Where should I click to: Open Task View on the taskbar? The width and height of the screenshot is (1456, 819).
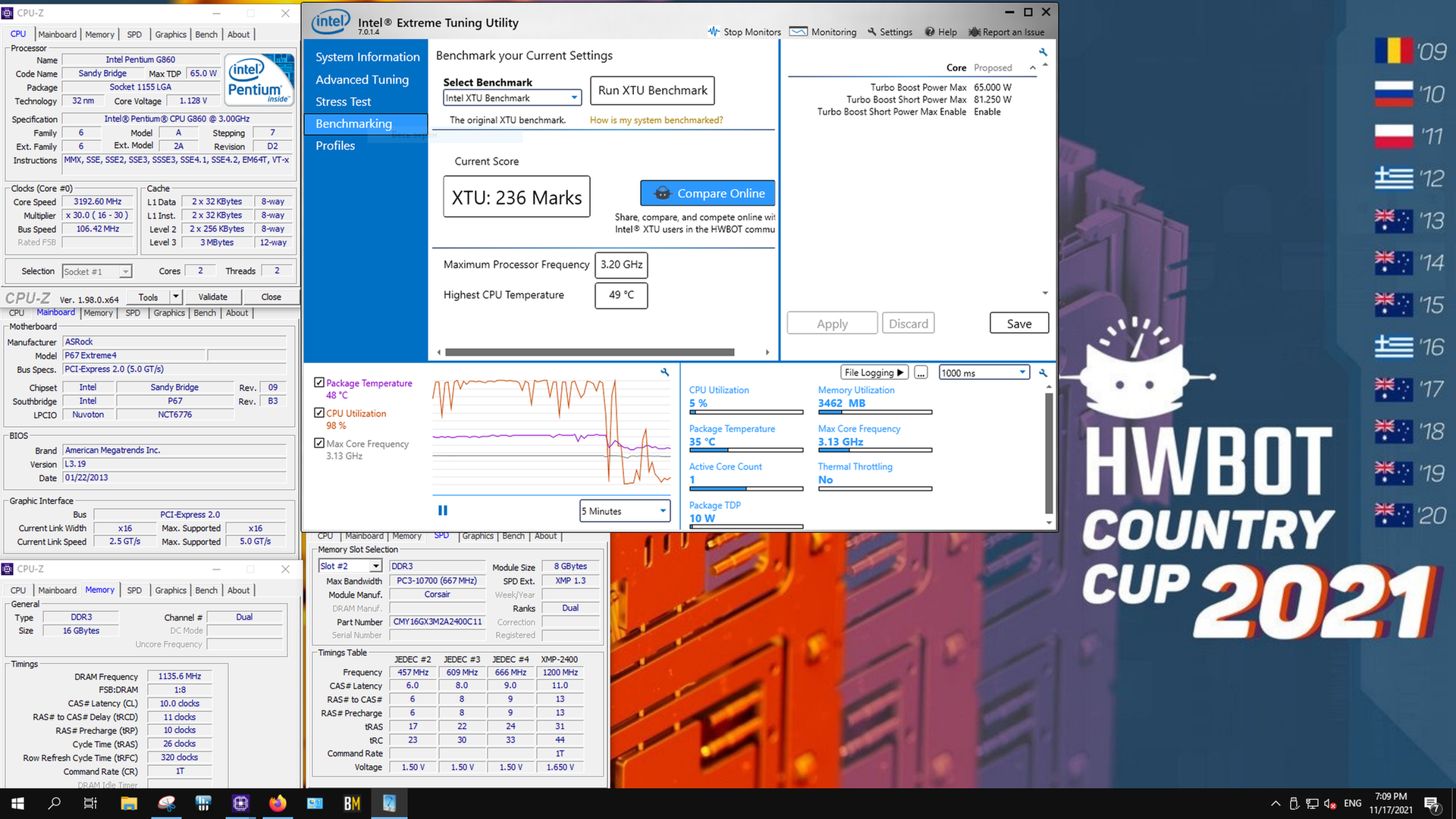coord(90,803)
